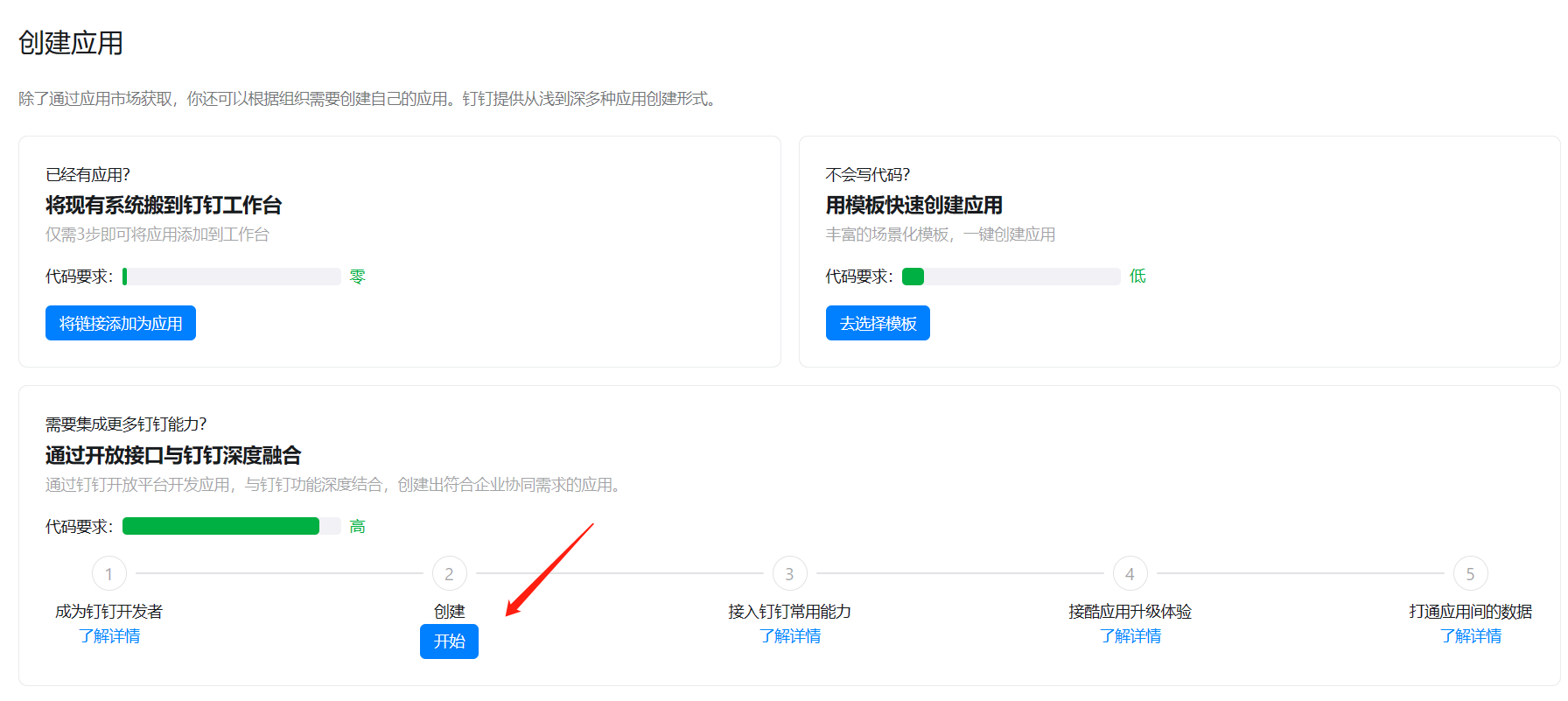Click step label 成为钉钉开发者
Viewport: 1568px width, 701px height.
coord(109,612)
